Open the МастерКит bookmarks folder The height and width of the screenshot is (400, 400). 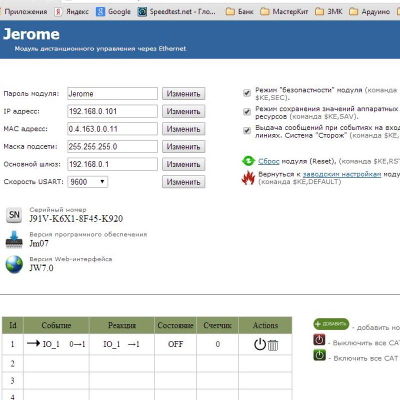pos(284,12)
